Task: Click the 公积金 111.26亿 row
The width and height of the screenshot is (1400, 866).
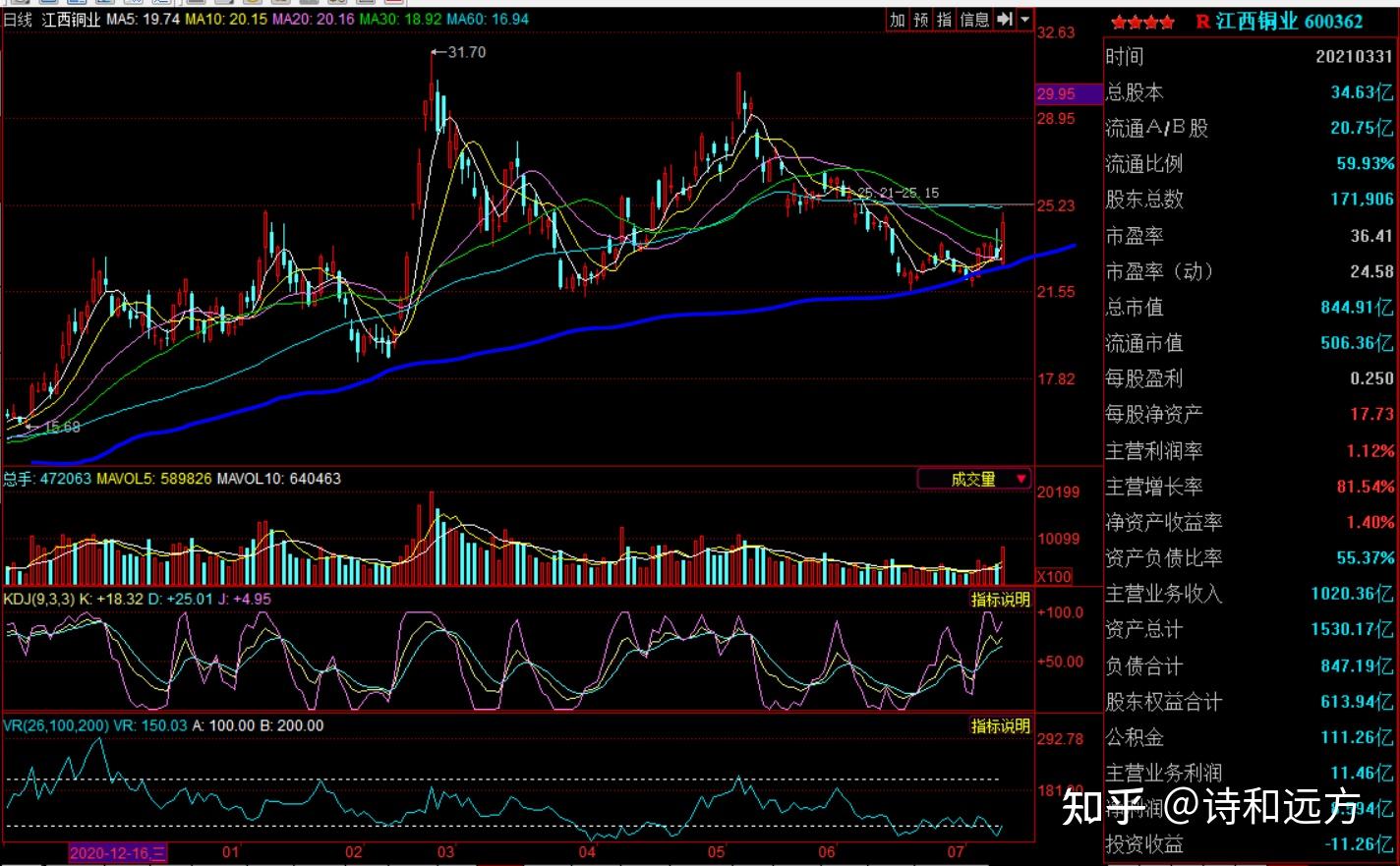Action: pos(1250,737)
